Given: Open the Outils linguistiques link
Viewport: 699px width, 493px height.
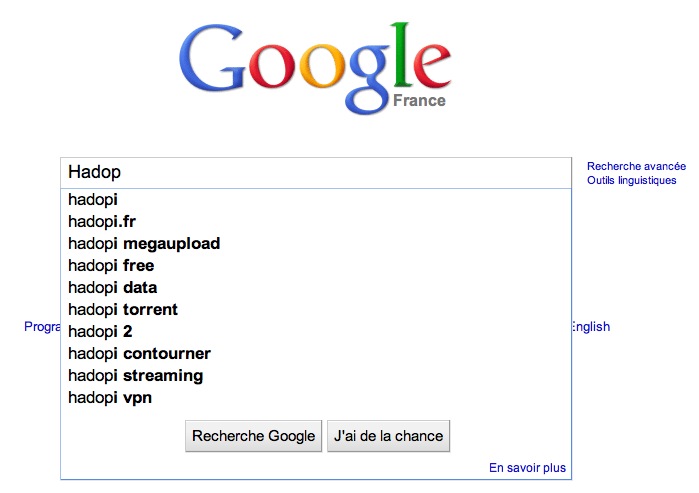Looking at the screenshot, I should [x=631, y=181].
